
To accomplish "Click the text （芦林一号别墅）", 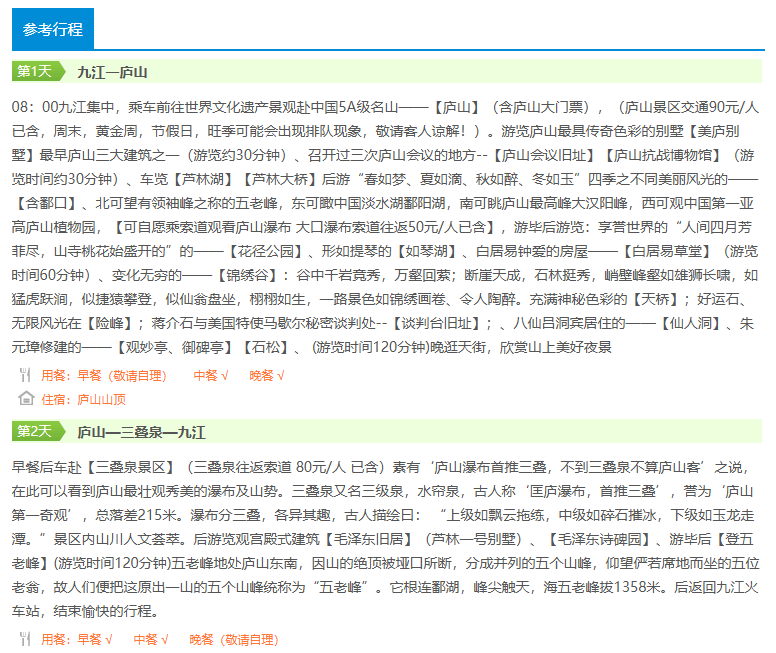I will click(x=474, y=539).
